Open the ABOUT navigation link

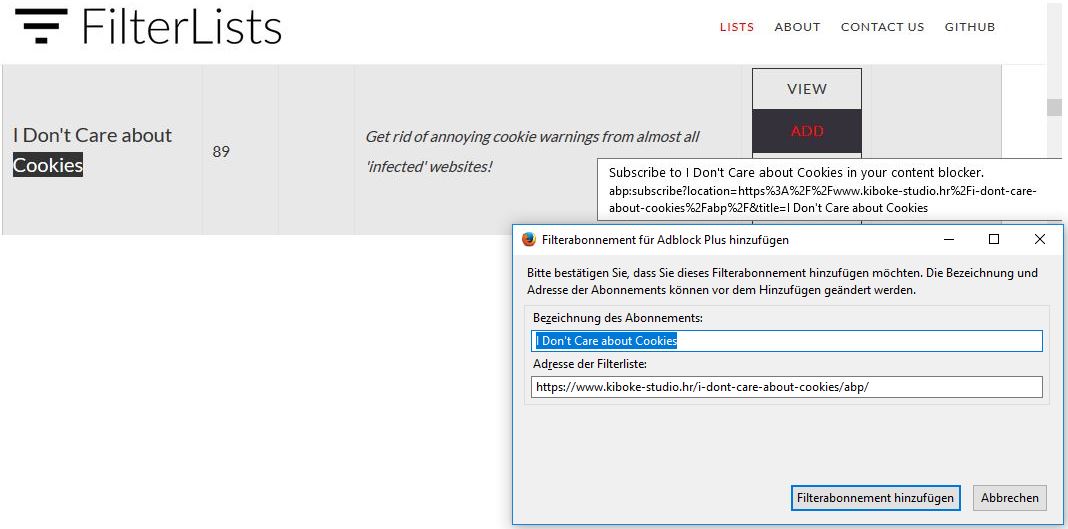tap(797, 27)
